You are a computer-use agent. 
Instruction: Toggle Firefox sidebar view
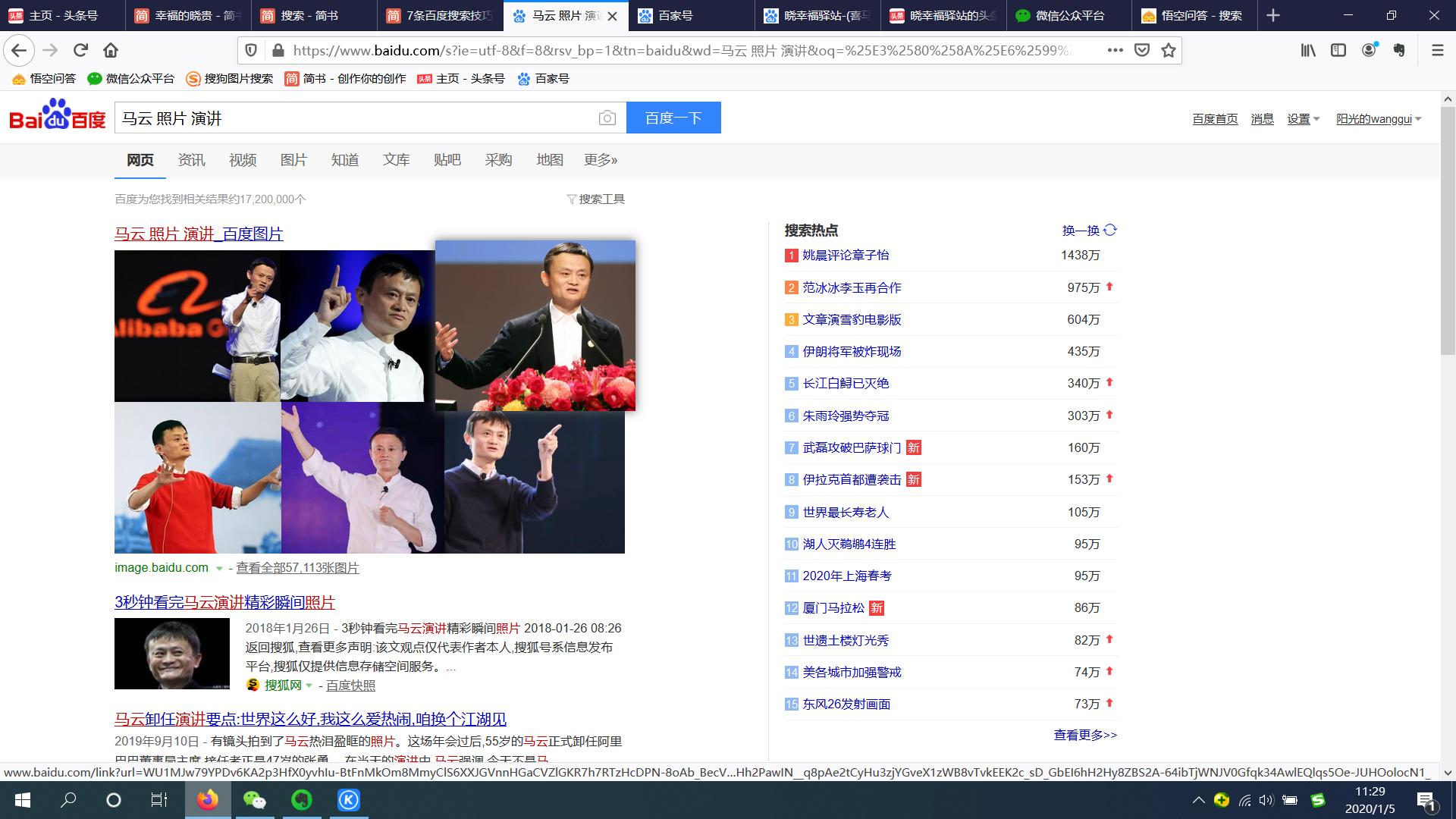click(1338, 50)
